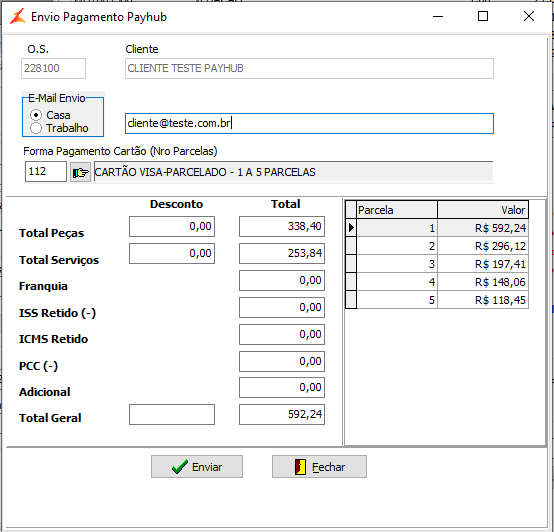Viewport: 554px width, 532px height.
Task: Select the Trabalho email radio option
Action: point(36,128)
